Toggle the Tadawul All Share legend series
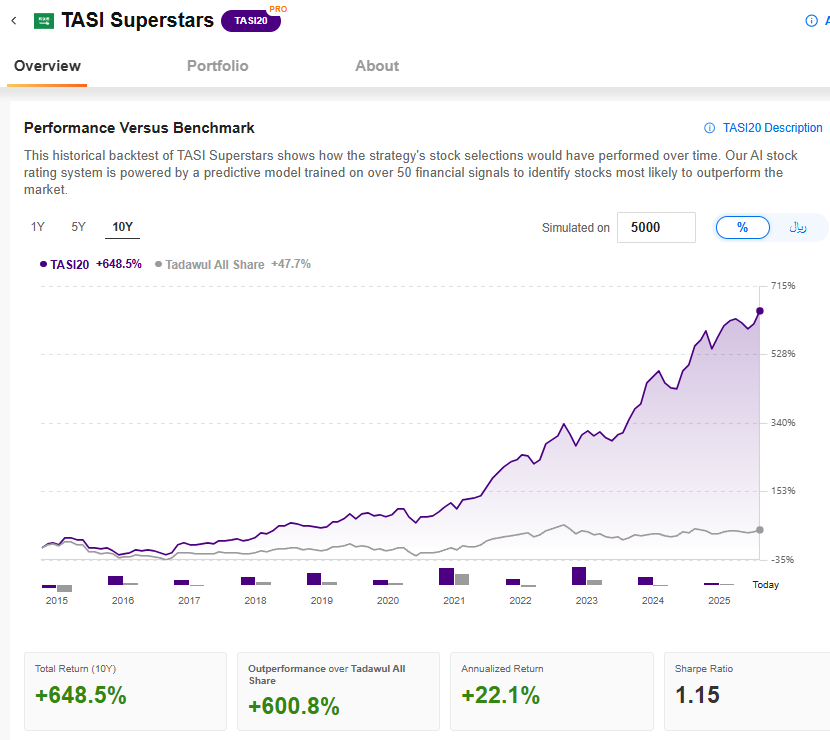Image resolution: width=830 pixels, height=740 pixels. coord(232,264)
